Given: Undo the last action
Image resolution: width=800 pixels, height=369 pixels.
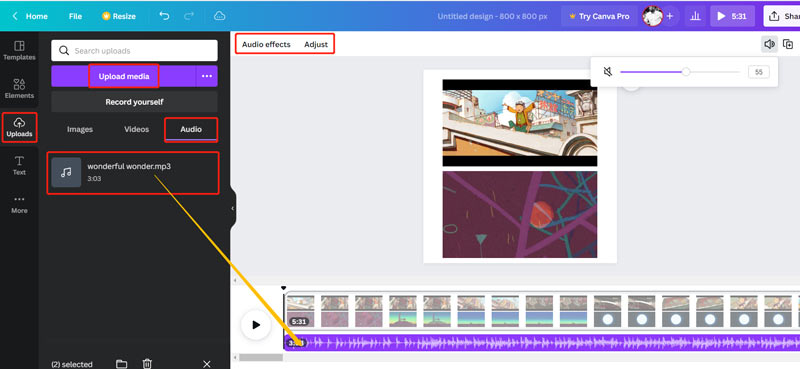Looking at the screenshot, I should 164,16.
